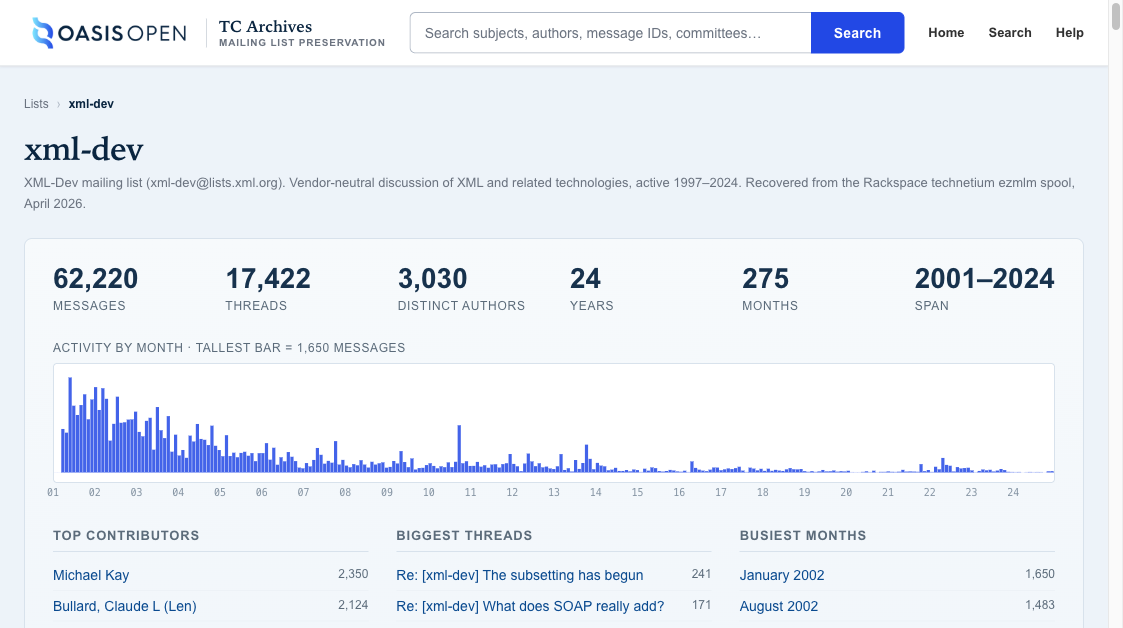Image resolution: width=1123 pixels, height=628 pixels.
Task: Open thread 'The subsetting has begun'
Action: pos(520,575)
